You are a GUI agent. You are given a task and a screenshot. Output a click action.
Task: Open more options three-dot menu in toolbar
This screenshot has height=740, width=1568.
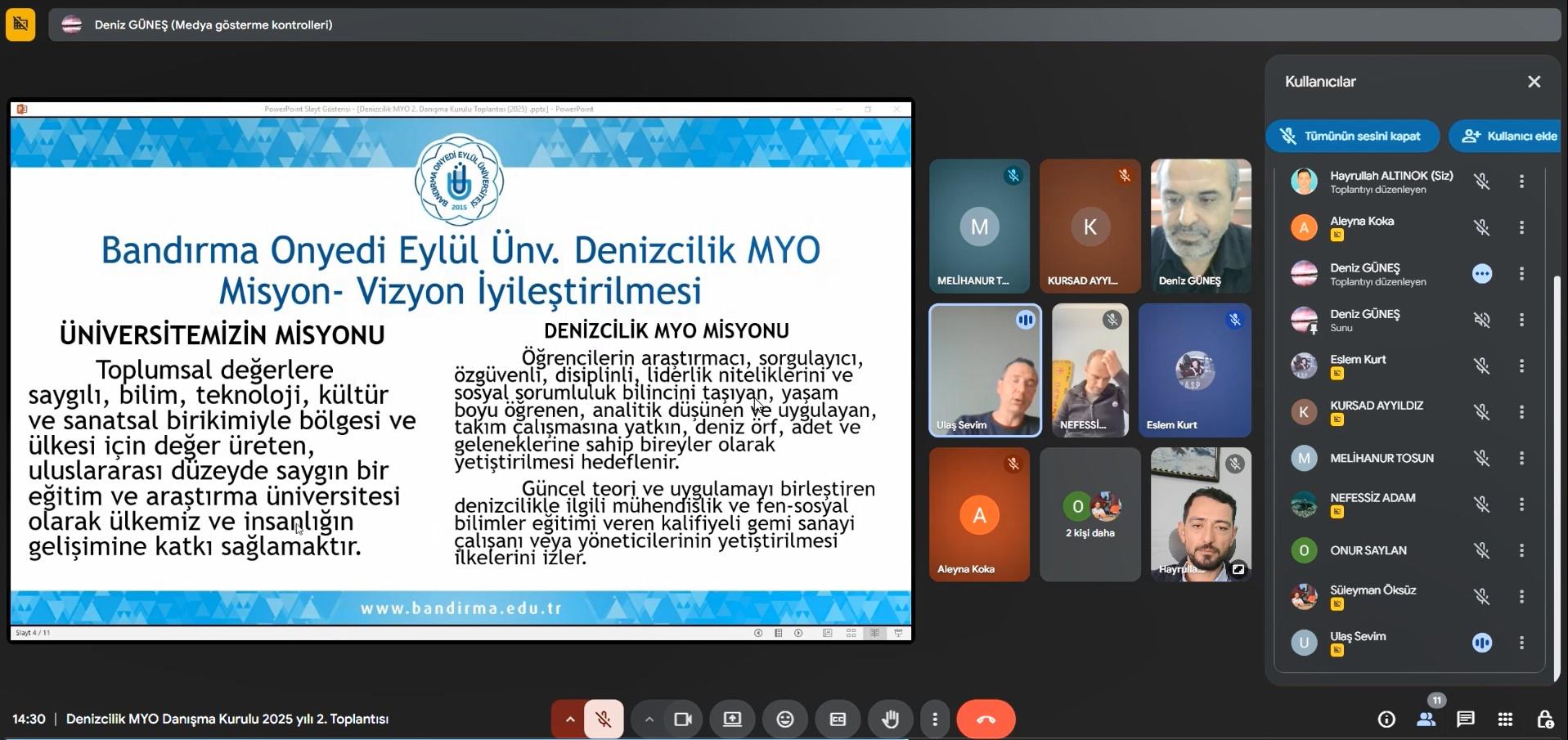(x=935, y=719)
